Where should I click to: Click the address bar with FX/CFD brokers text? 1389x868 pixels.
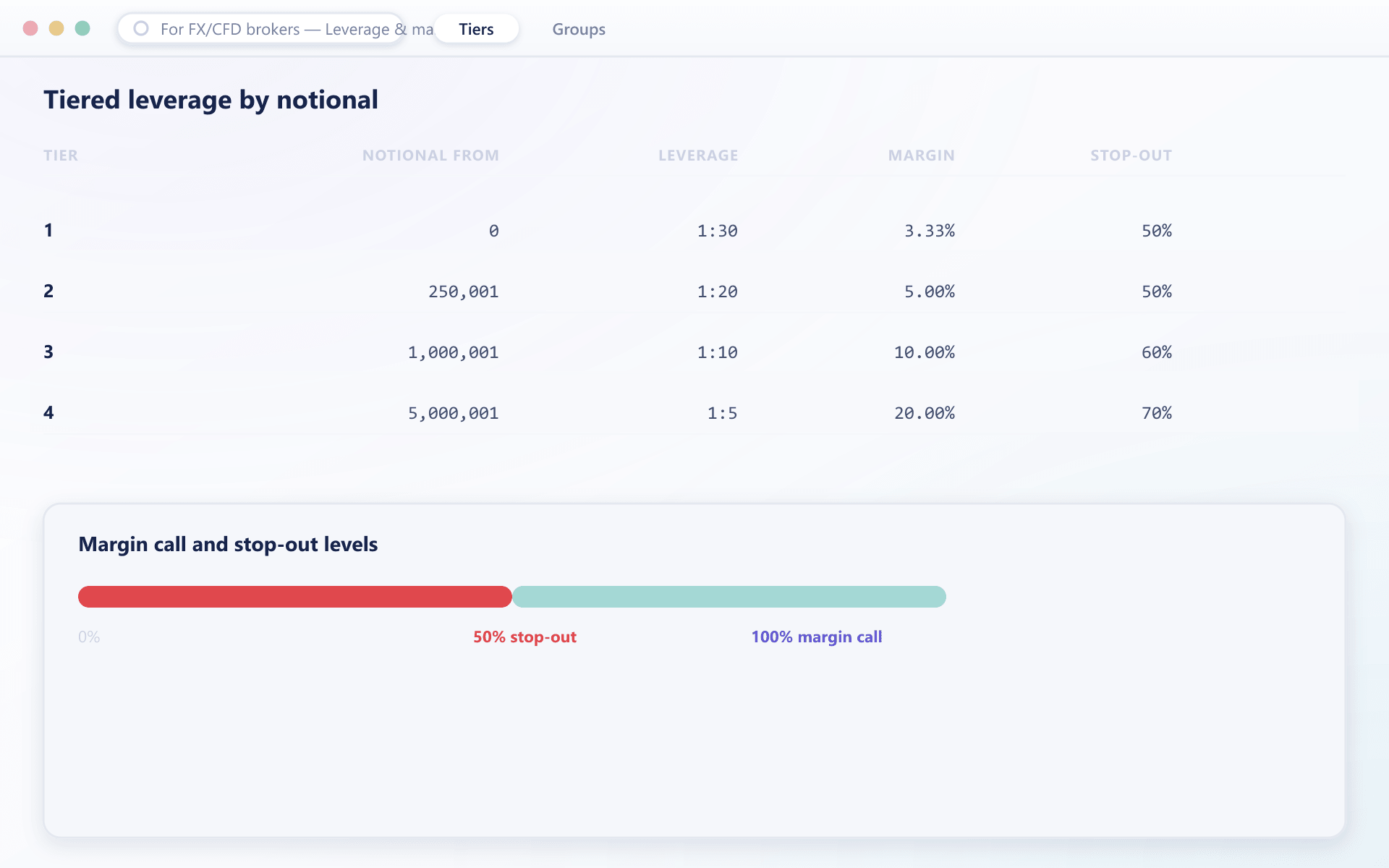(260, 29)
